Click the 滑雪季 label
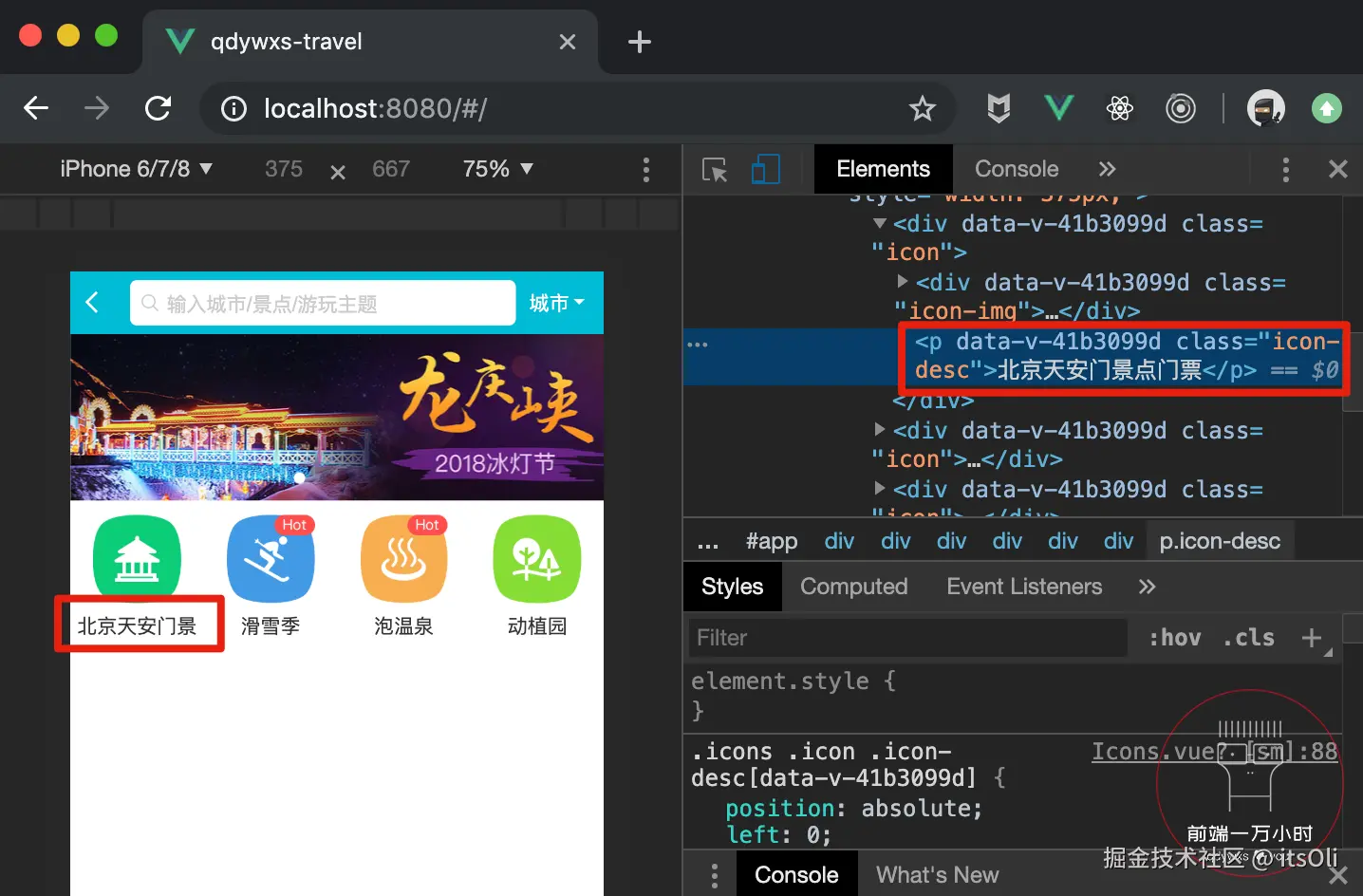Viewport: 1363px width, 896px height. [x=271, y=626]
